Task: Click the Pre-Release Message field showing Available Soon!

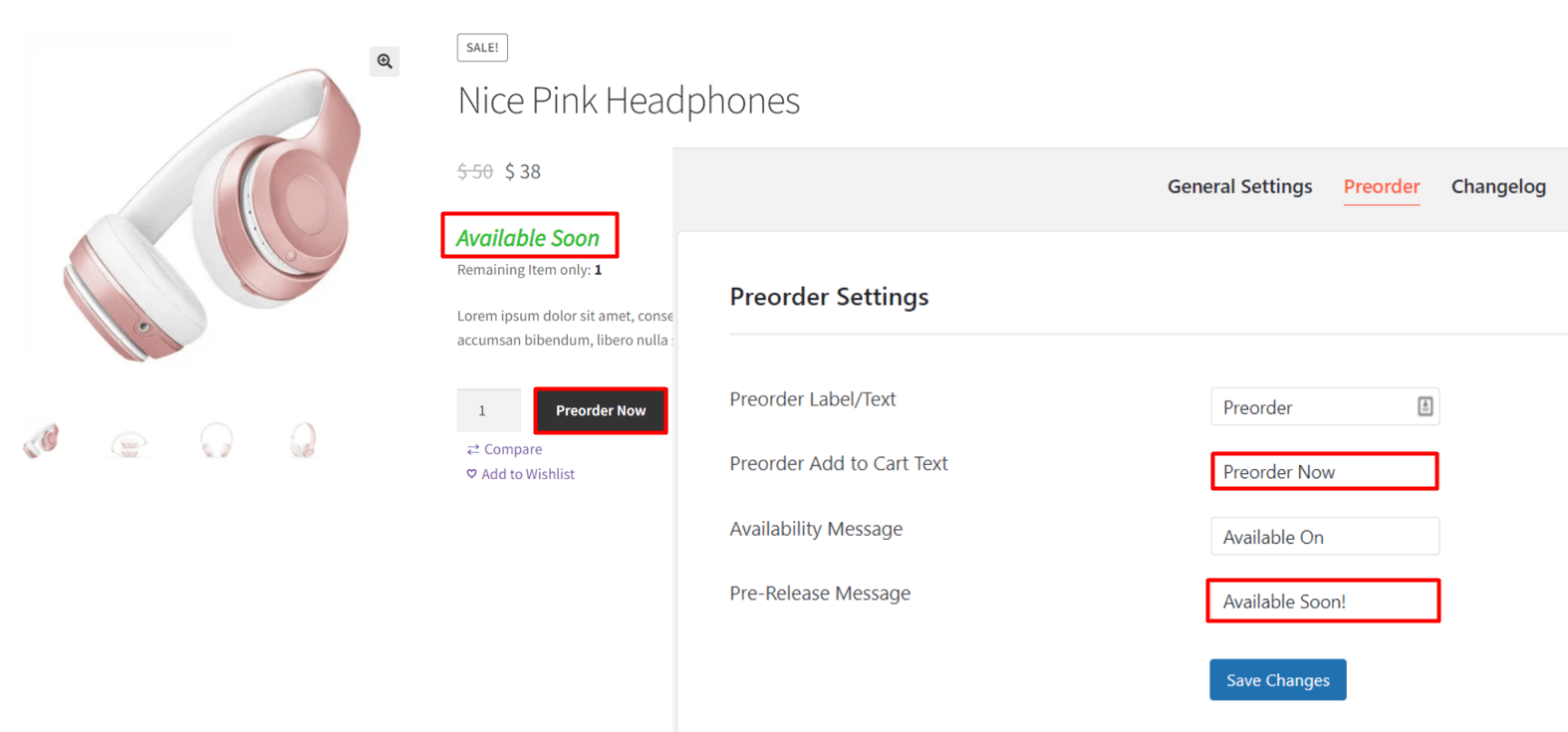Action: click(1322, 601)
